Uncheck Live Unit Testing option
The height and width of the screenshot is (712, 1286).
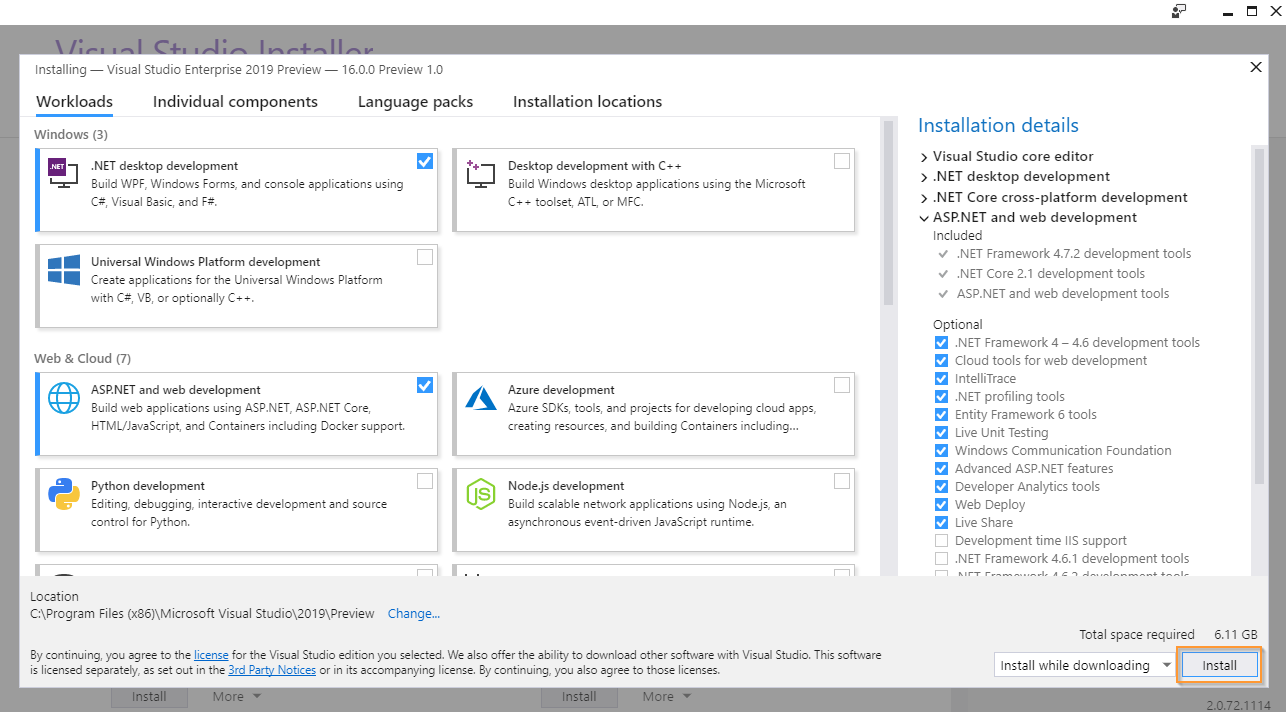coord(941,433)
